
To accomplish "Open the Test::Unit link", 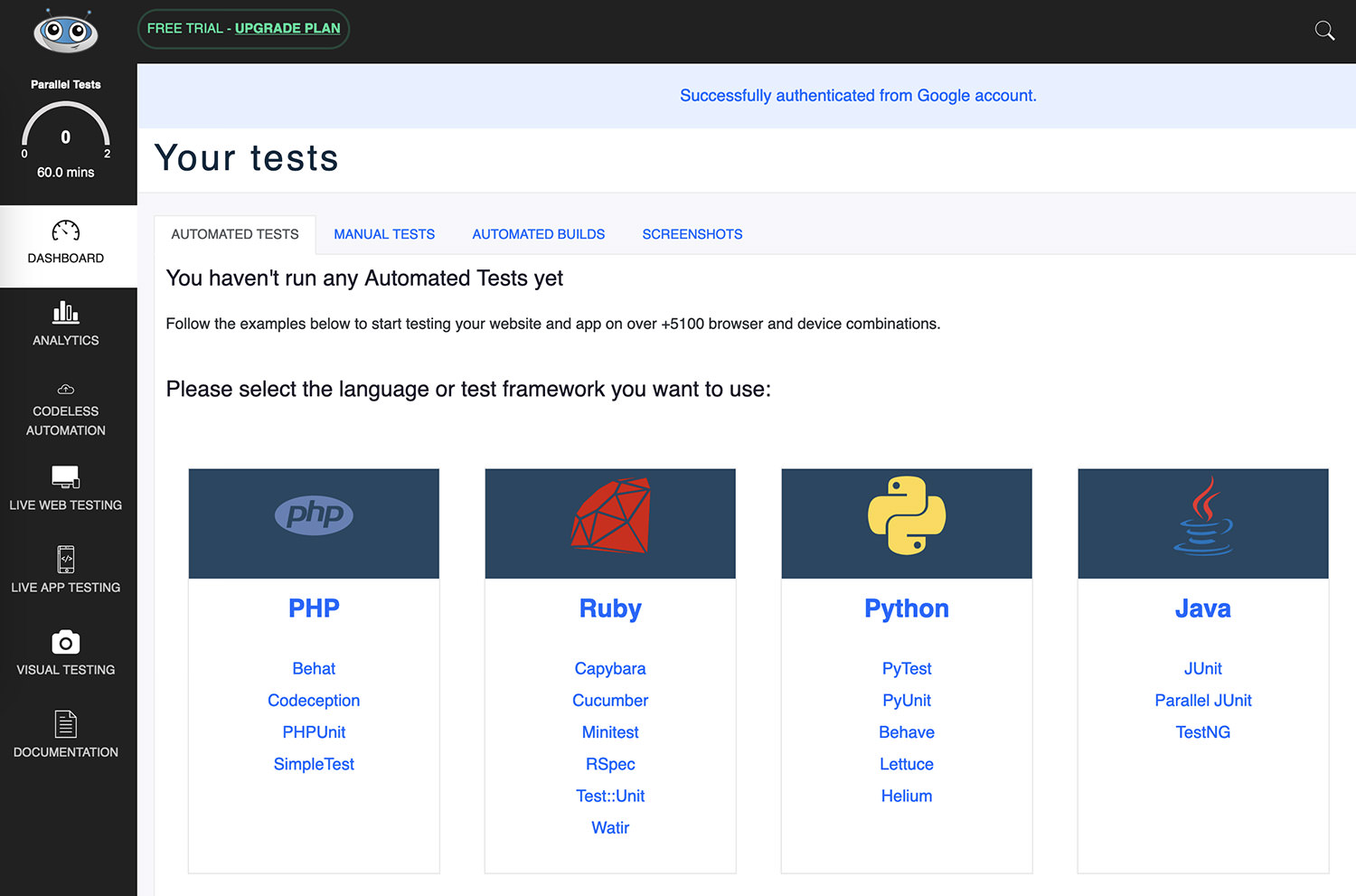I will pyautogui.click(x=610, y=796).
